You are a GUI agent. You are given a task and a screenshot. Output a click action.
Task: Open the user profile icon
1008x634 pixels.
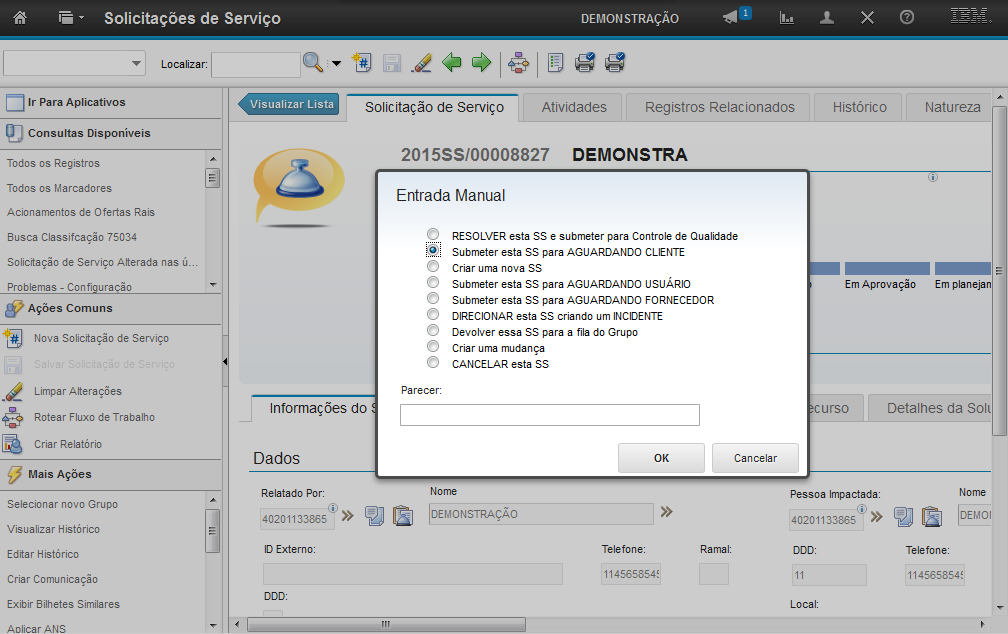click(x=827, y=18)
